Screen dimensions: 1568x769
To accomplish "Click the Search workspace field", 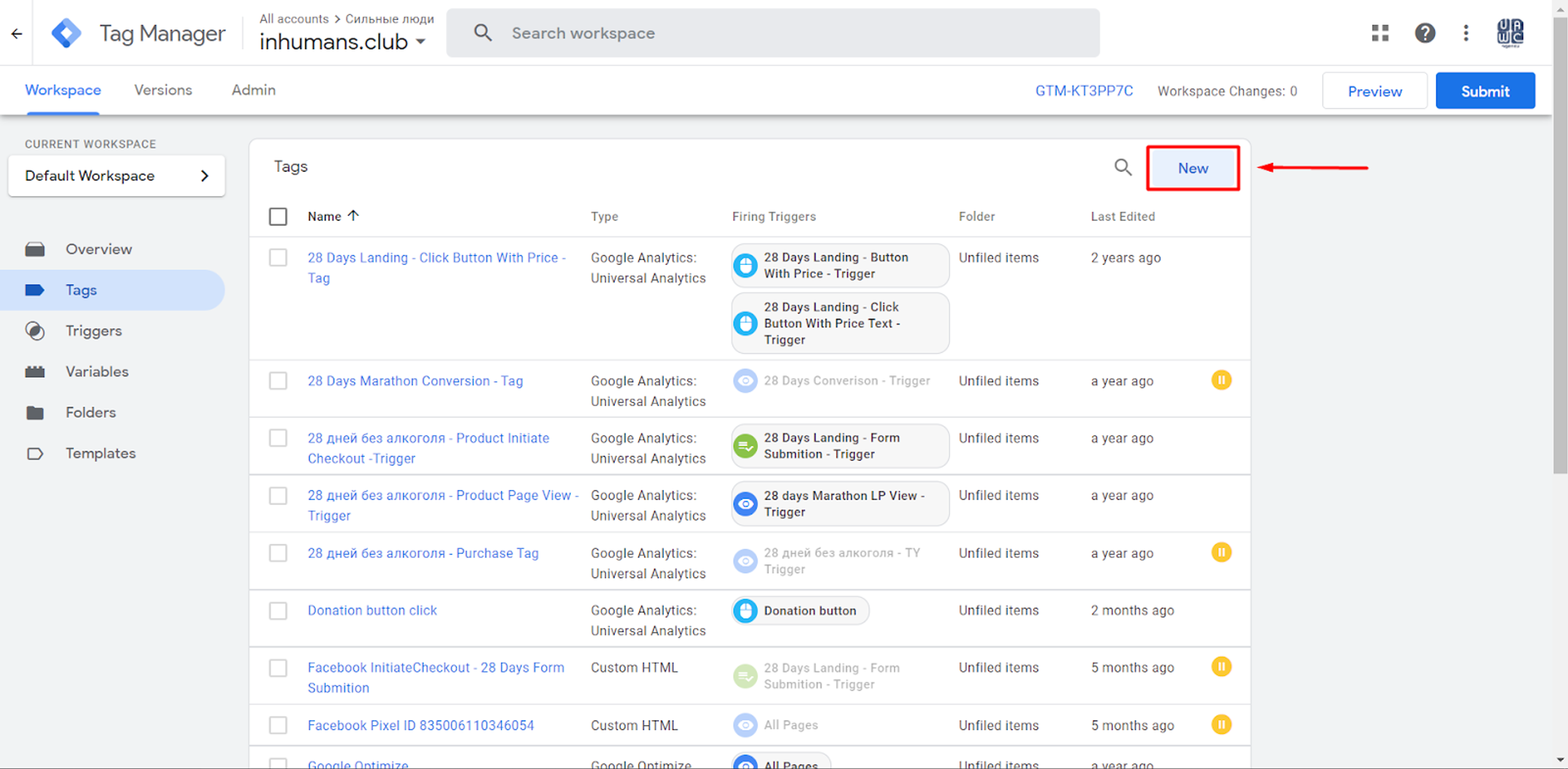I will [x=773, y=33].
